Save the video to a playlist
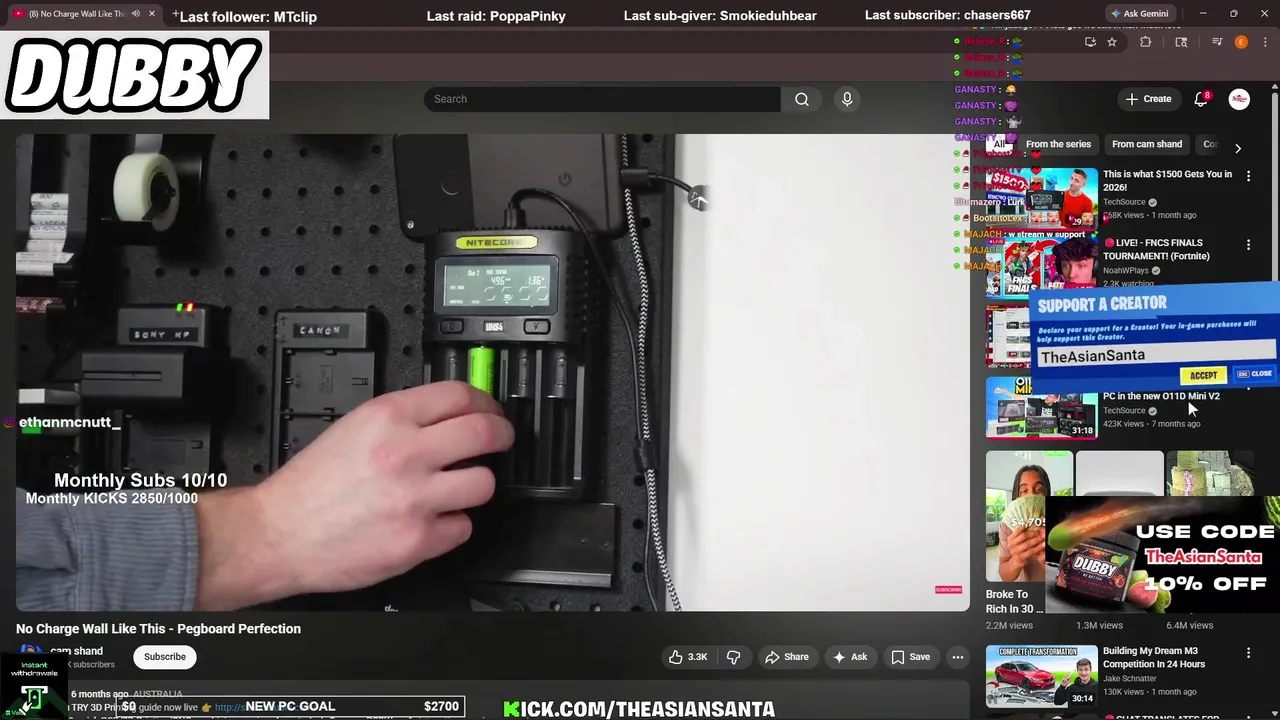This screenshot has height=720, width=1280. [x=910, y=657]
